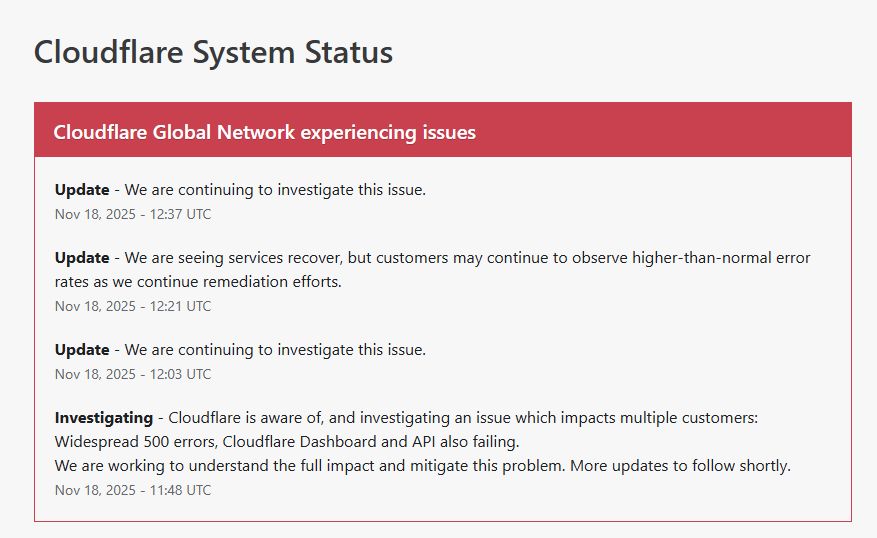The image size is (877, 538).
Task: Select the "Nov 18, 2025 - 12:21 UTC" timestamp
Action: pos(133,306)
